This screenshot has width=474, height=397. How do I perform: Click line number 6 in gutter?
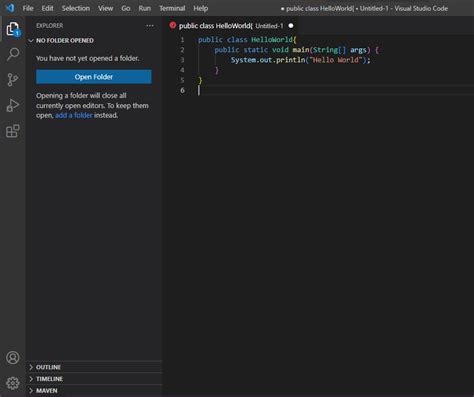tap(182, 90)
